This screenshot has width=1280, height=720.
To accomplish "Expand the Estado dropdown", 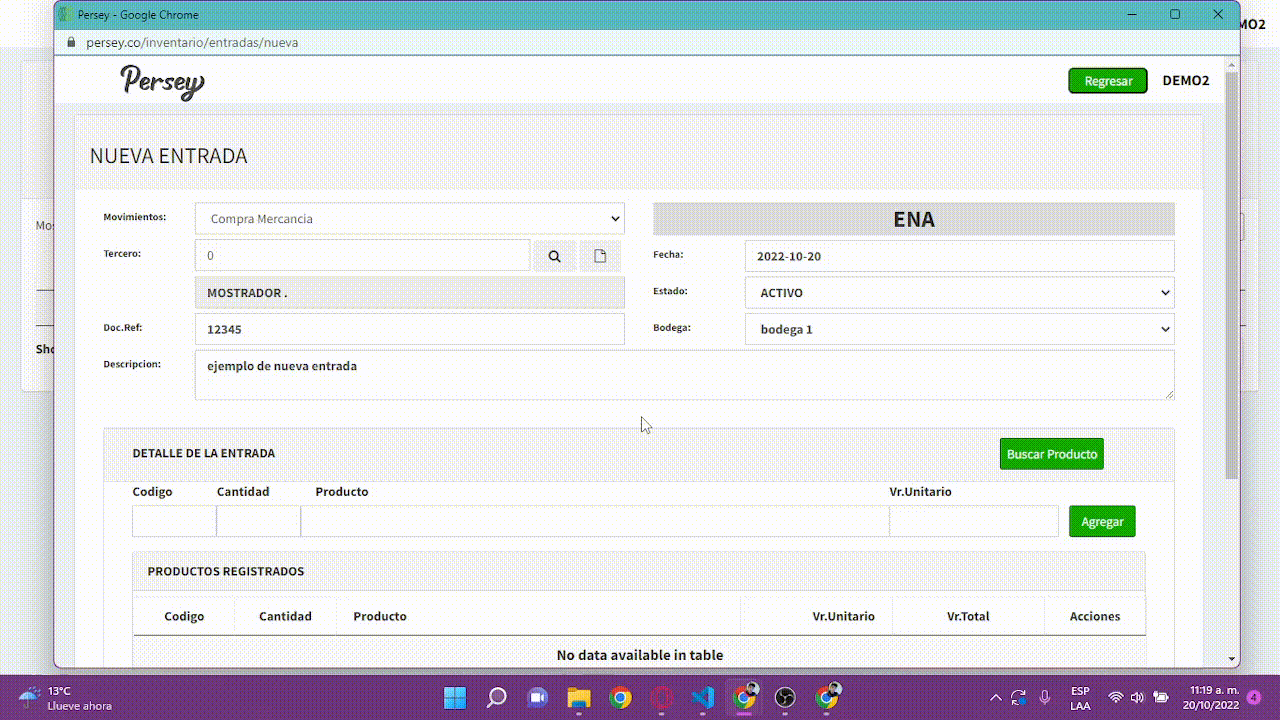I will tap(959, 293).
